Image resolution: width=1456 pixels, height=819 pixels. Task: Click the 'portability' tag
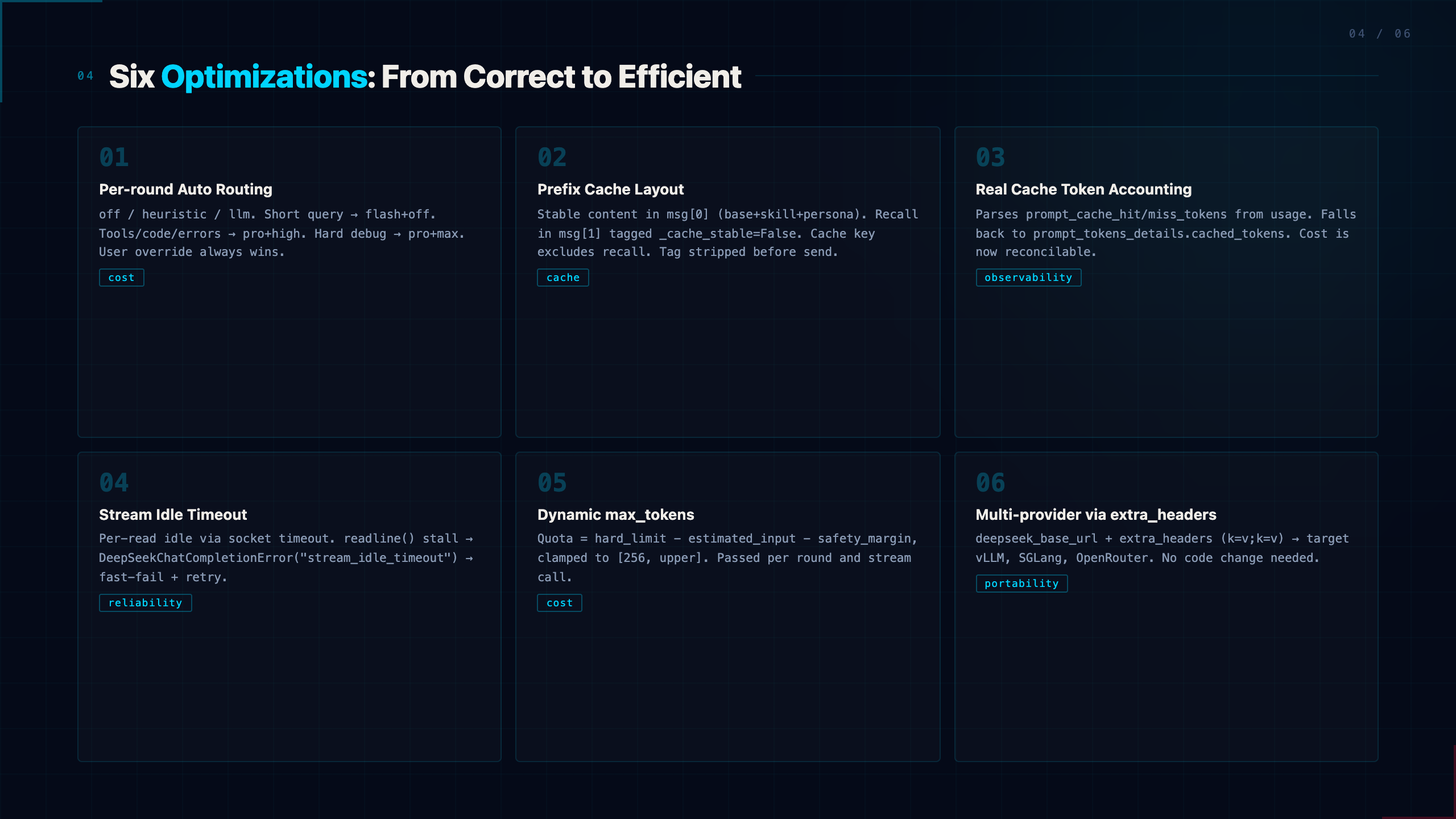click(x=1021, y=584)
